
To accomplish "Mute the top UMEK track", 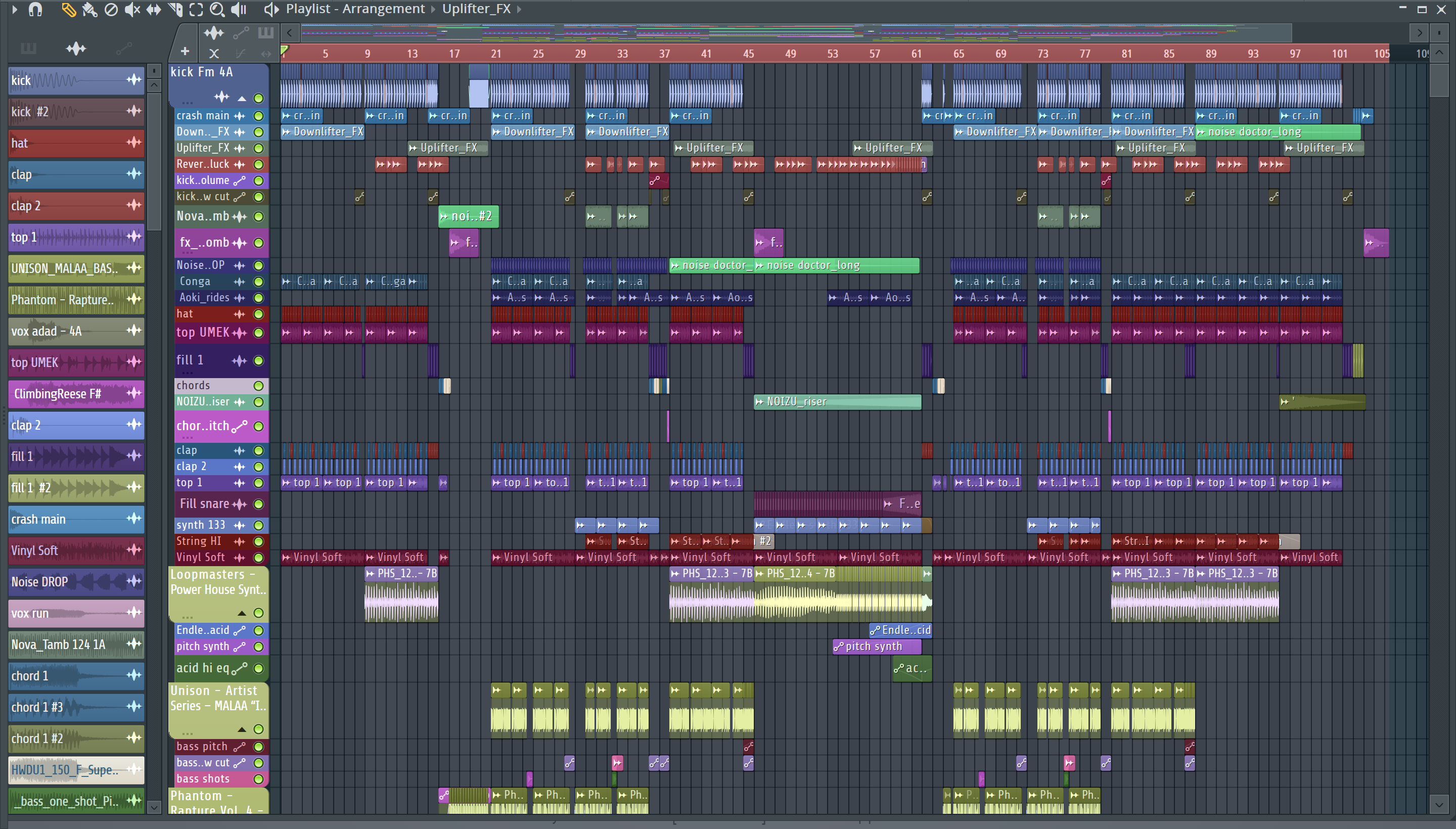I will point(258,333).
